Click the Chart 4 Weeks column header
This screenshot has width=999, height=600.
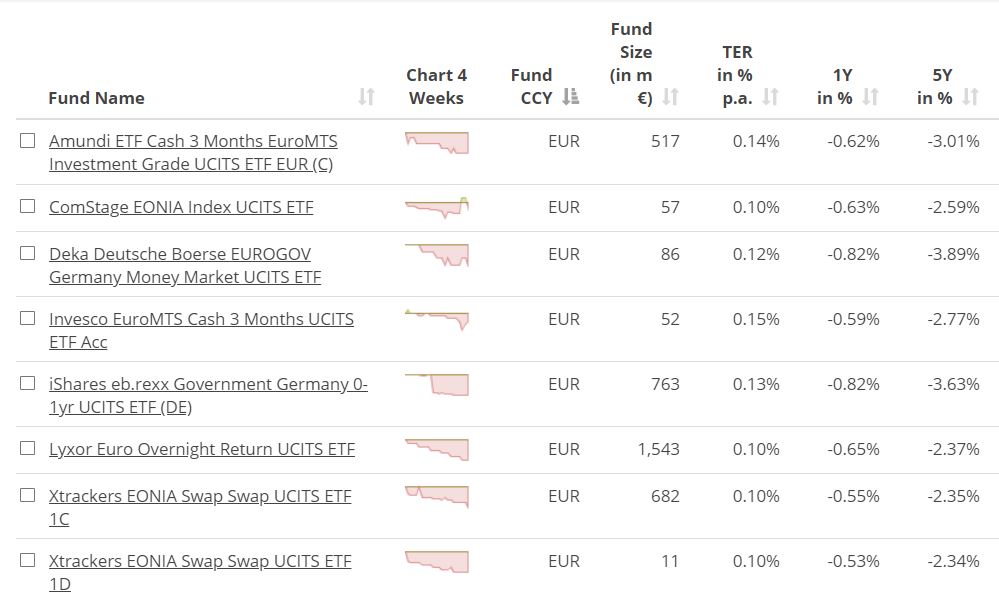[x=436, y=86]
